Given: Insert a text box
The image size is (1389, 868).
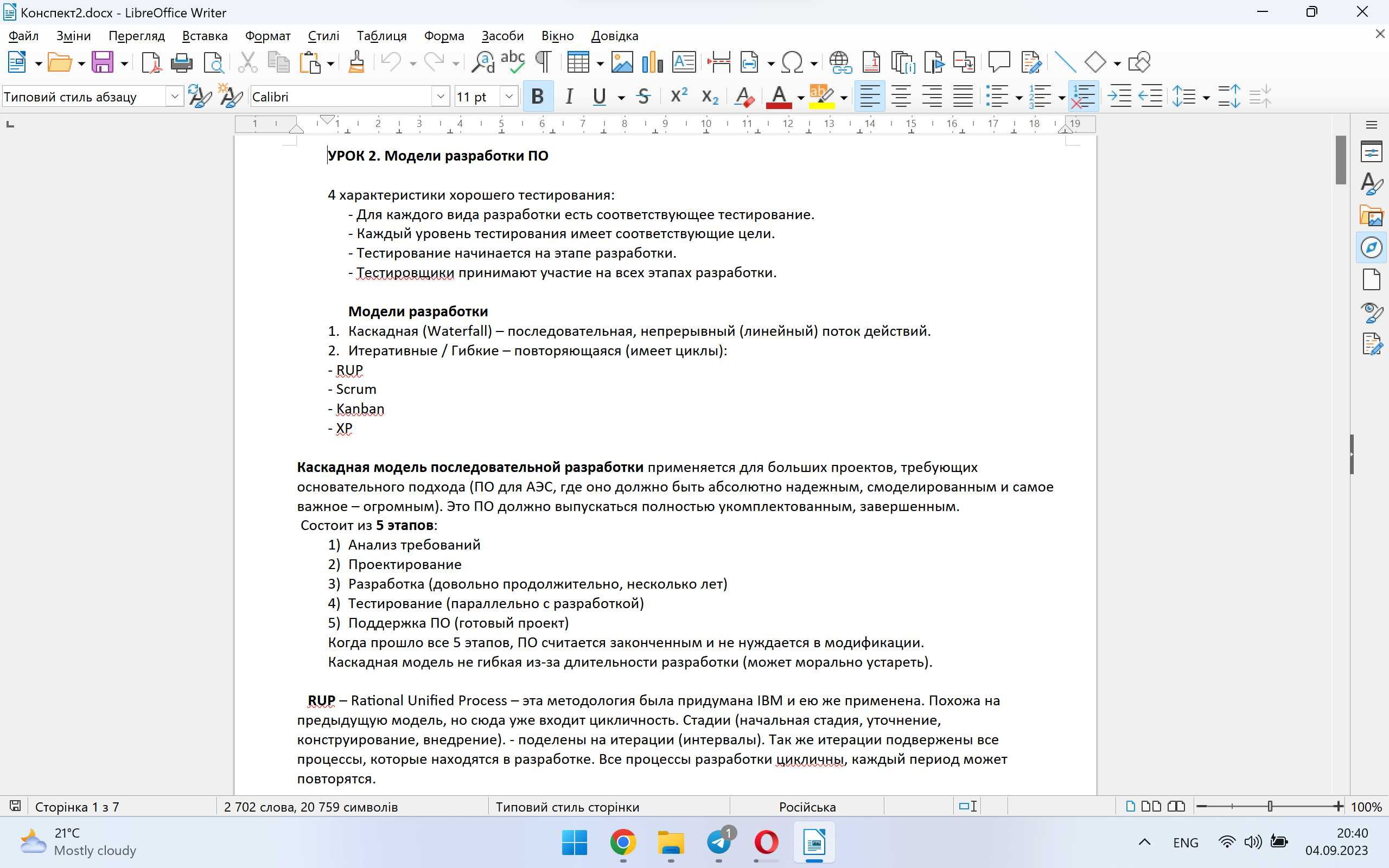Looking at the screenshot, I should (x=684, y=62).
